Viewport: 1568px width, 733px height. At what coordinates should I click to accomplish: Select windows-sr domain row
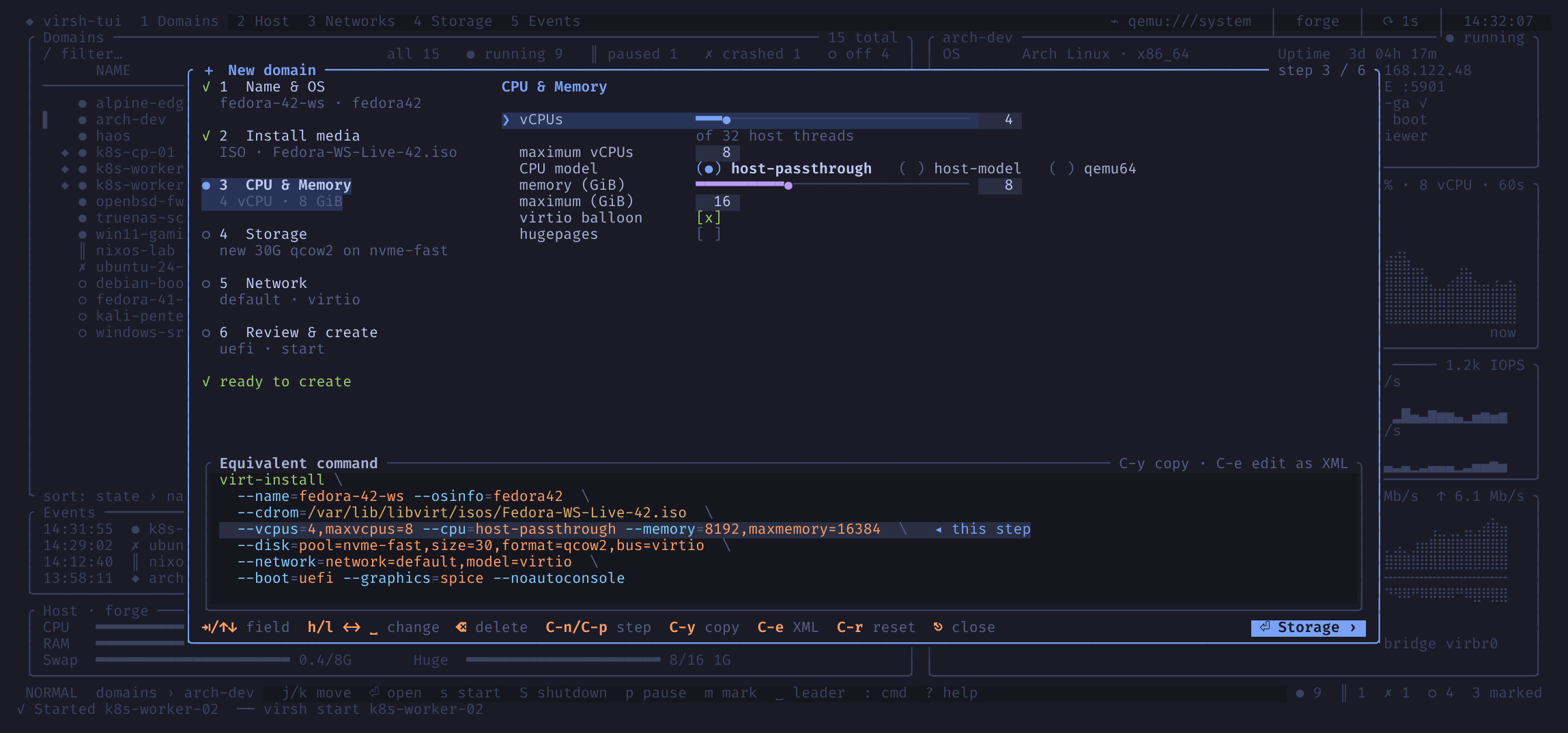[x=132, y=332]
